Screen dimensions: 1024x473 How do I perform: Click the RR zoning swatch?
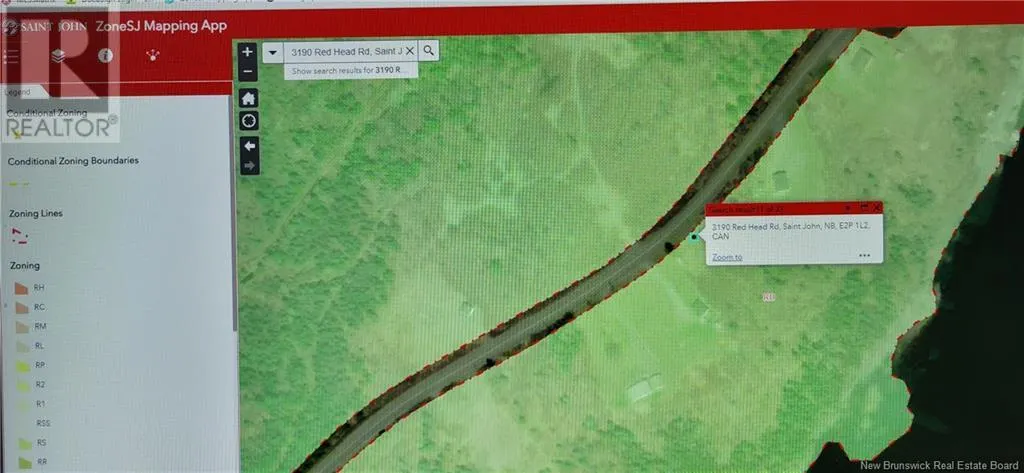(x=25, y=463)
